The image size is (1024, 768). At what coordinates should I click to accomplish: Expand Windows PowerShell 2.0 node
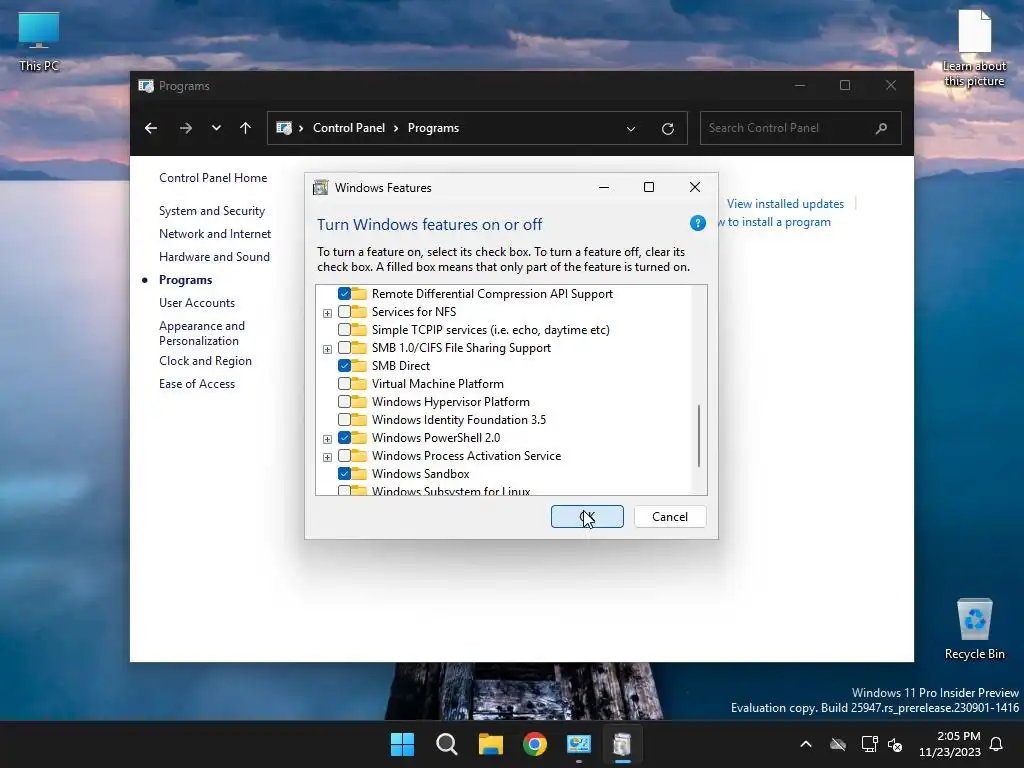point(327,440)
